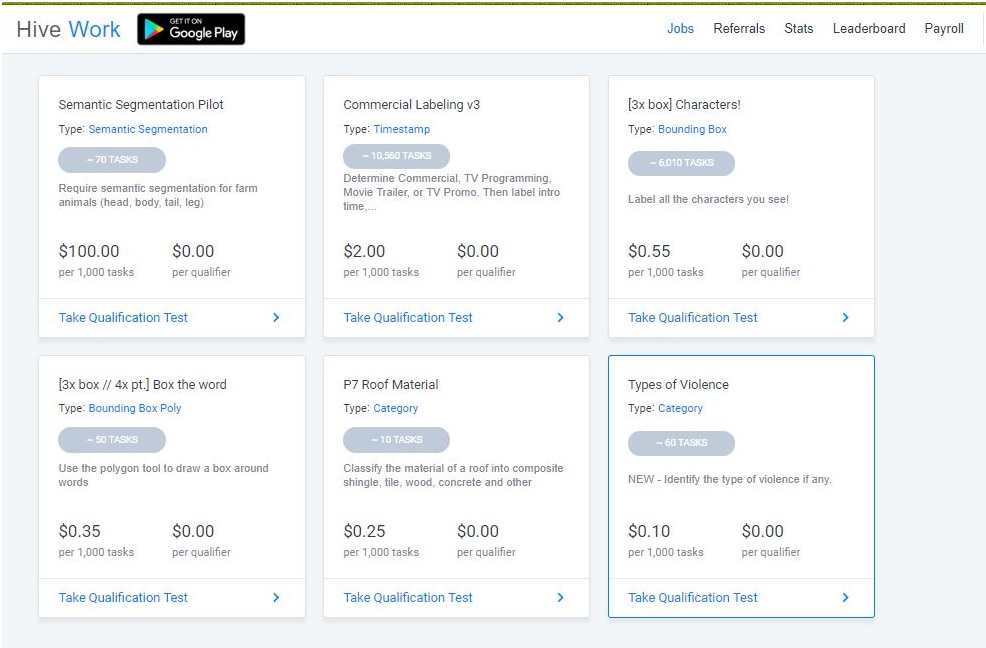Click the Semantic Segmentation type link

tap(148, 129)
